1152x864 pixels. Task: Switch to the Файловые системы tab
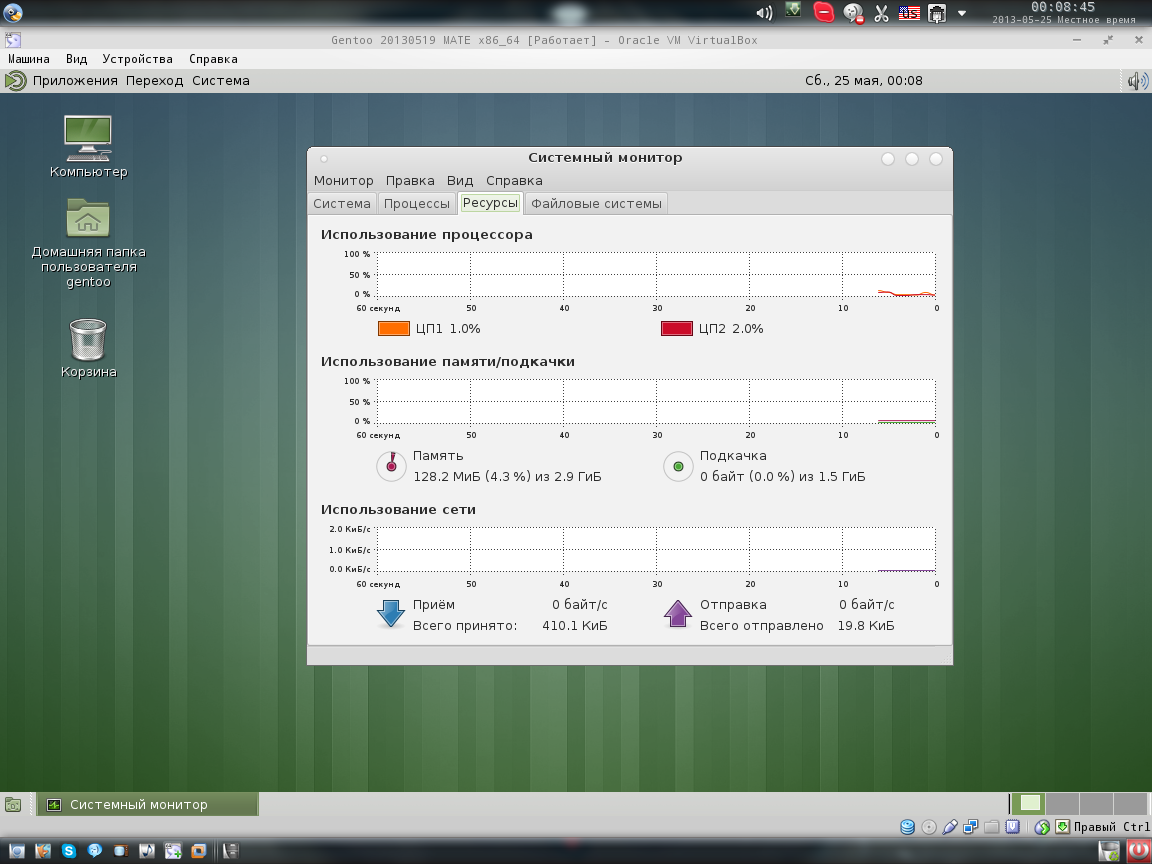click(x=597, y=204)
